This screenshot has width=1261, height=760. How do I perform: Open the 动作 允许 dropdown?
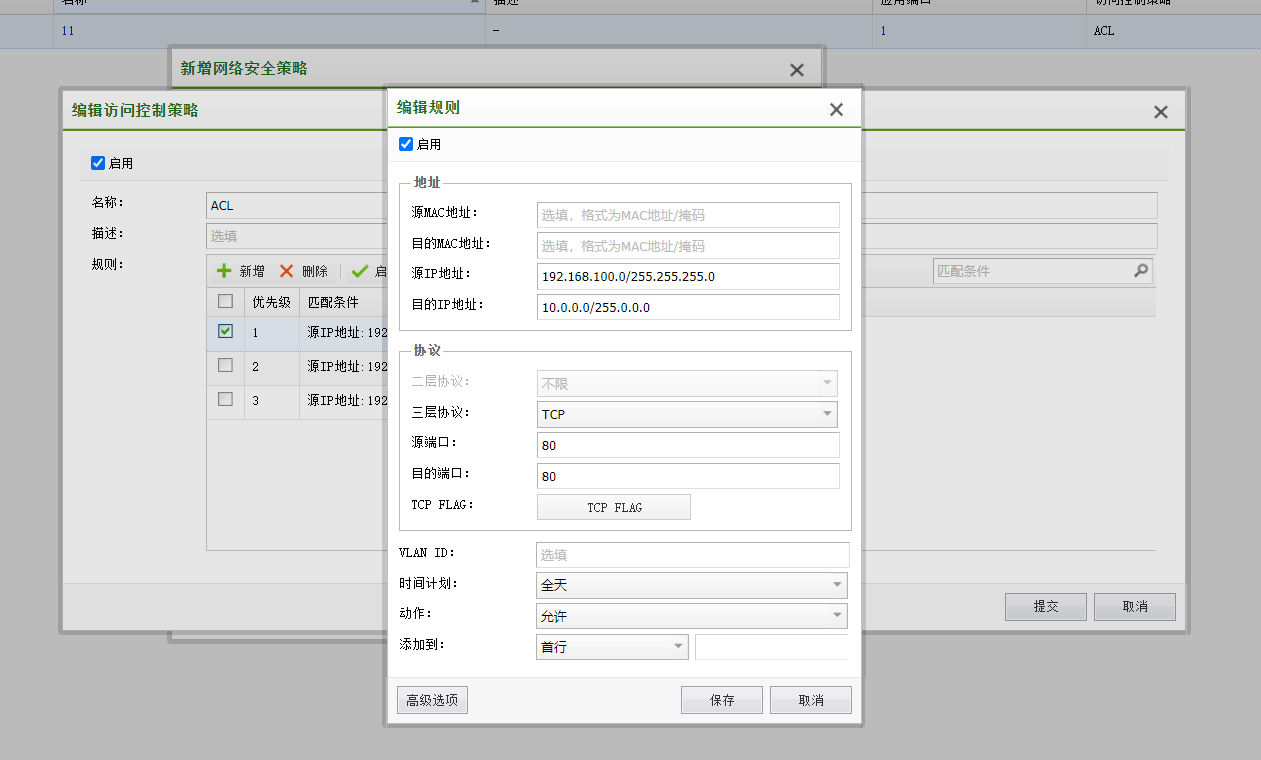pos(692,616)
